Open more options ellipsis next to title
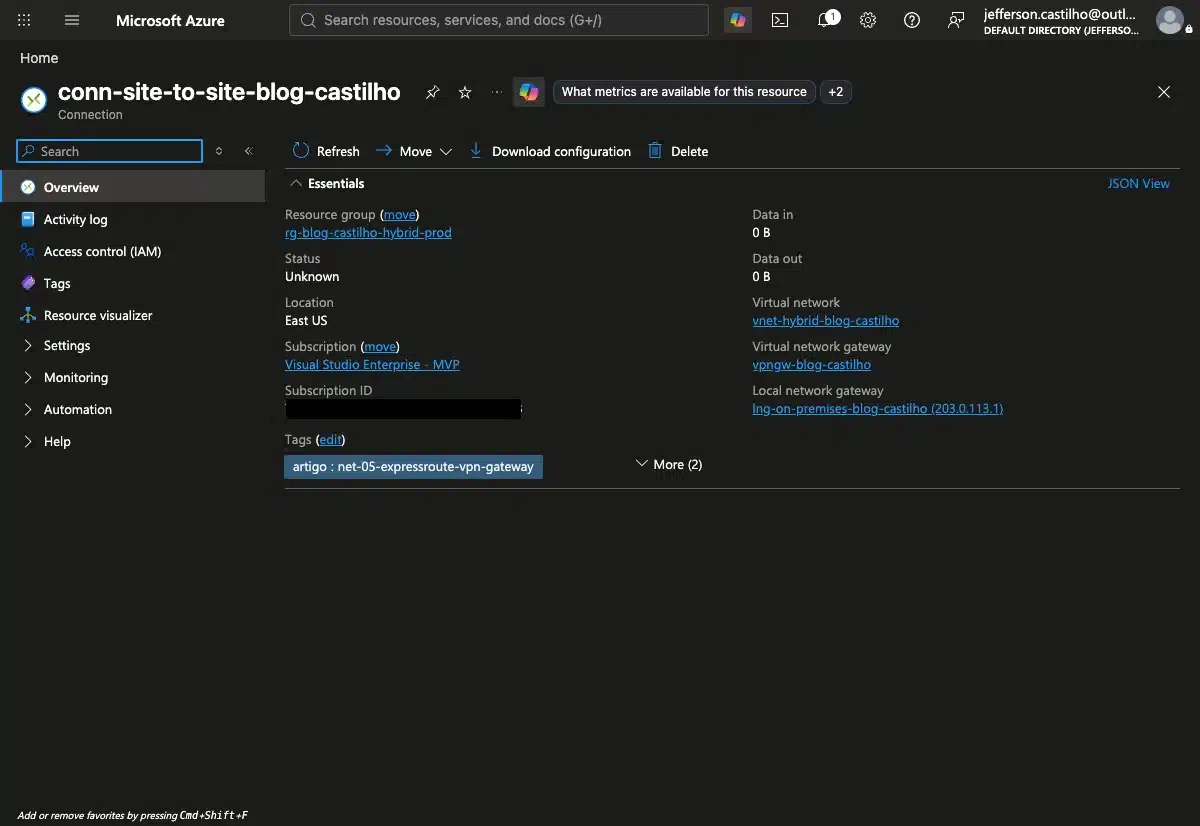Viewport: 1200px width, 826px height. (x=497, y=92)
